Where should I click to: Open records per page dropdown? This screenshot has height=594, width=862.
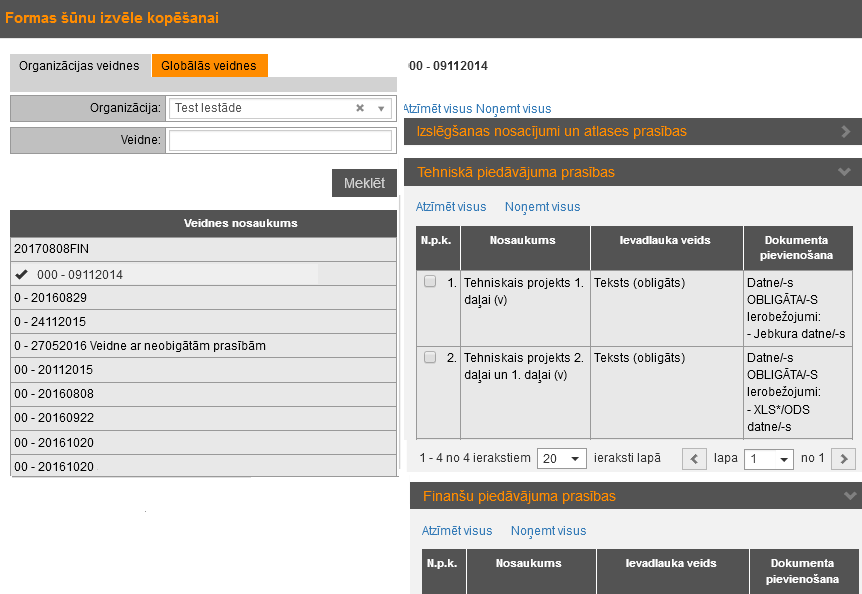(563, 459)
